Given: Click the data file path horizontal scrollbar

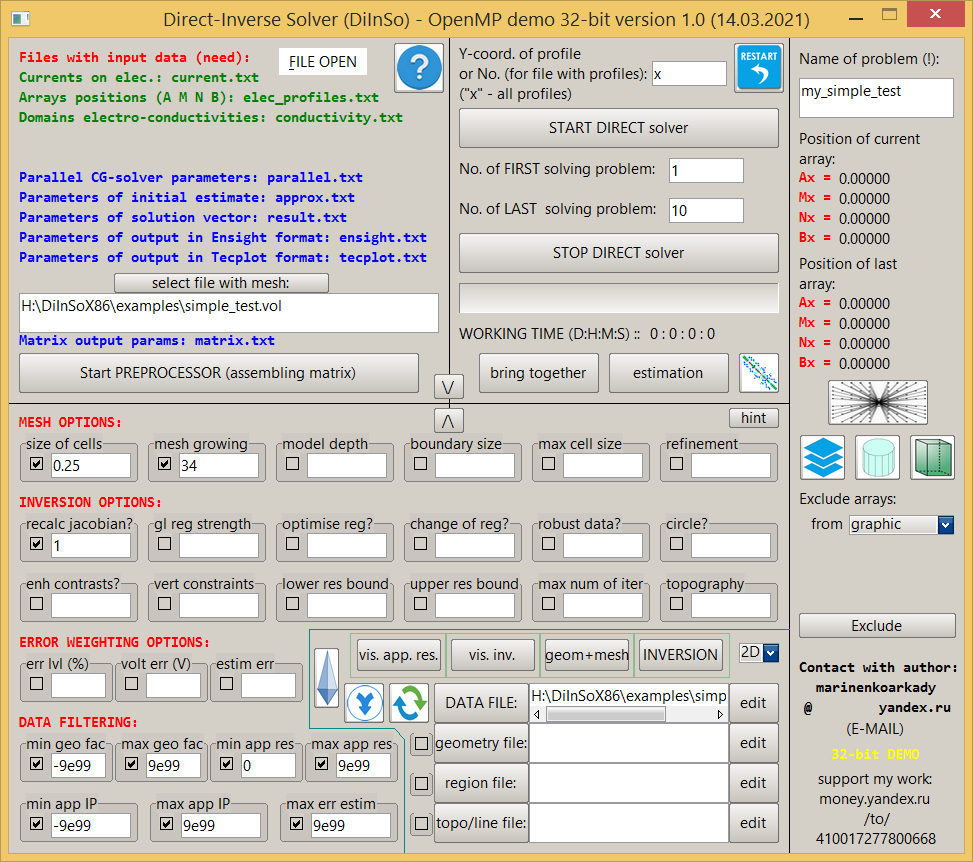Looking at the screenshot, I should pyautogui.click(x=629, y=715).
